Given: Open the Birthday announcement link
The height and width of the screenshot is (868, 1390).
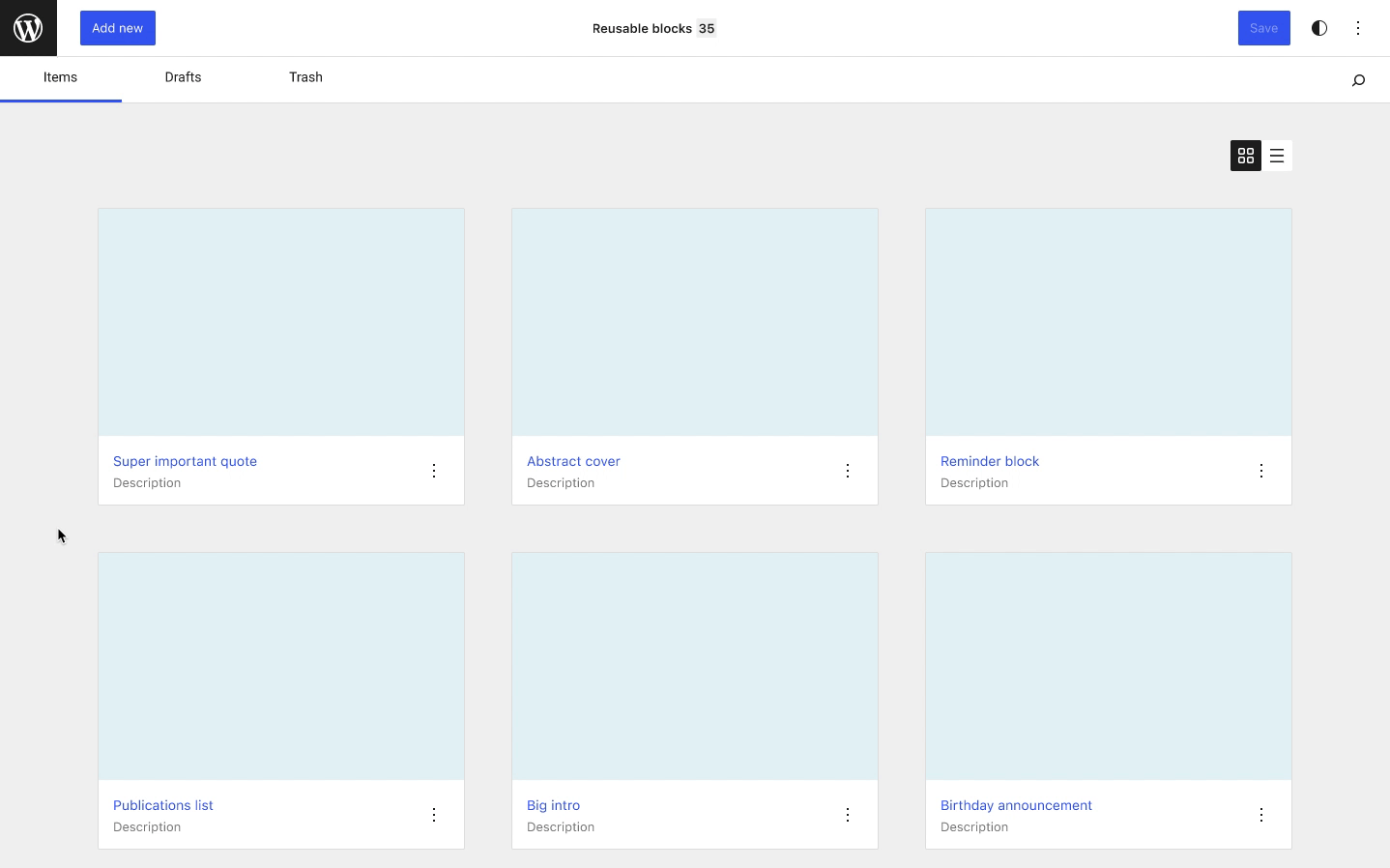Looking at the screenshot, I should [1016, 805].
